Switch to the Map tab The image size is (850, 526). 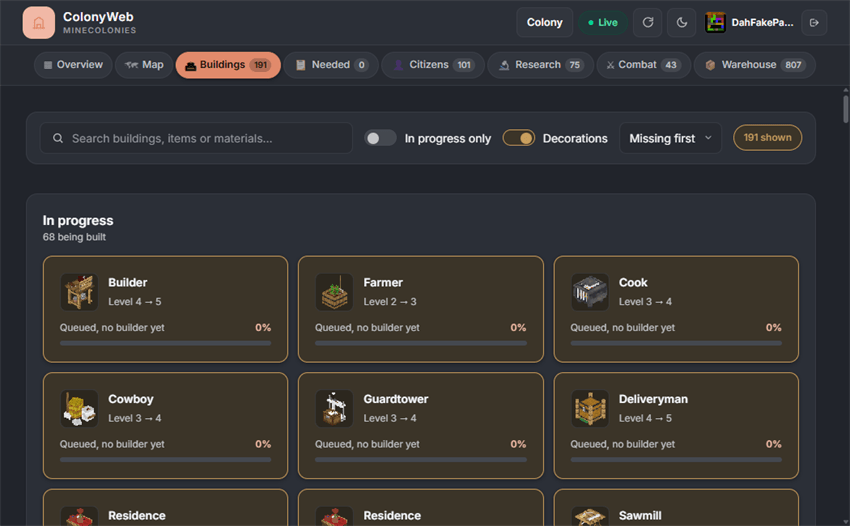[144, 65]
